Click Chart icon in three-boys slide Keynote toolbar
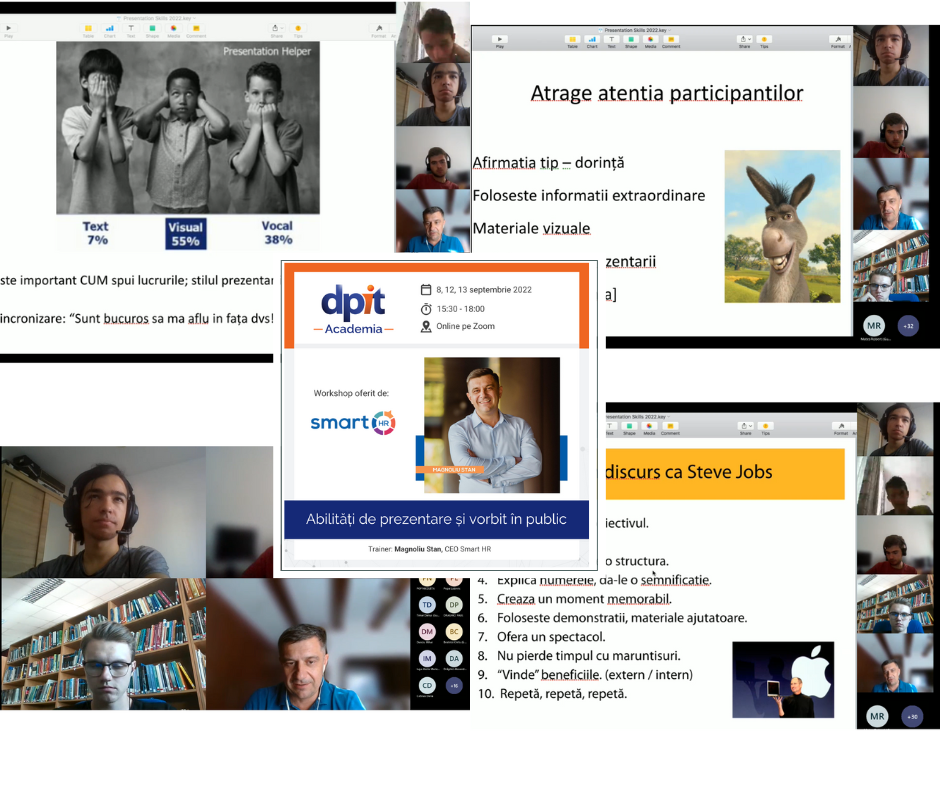The height and width of the screenshot is (788, 940). (110, 28)
